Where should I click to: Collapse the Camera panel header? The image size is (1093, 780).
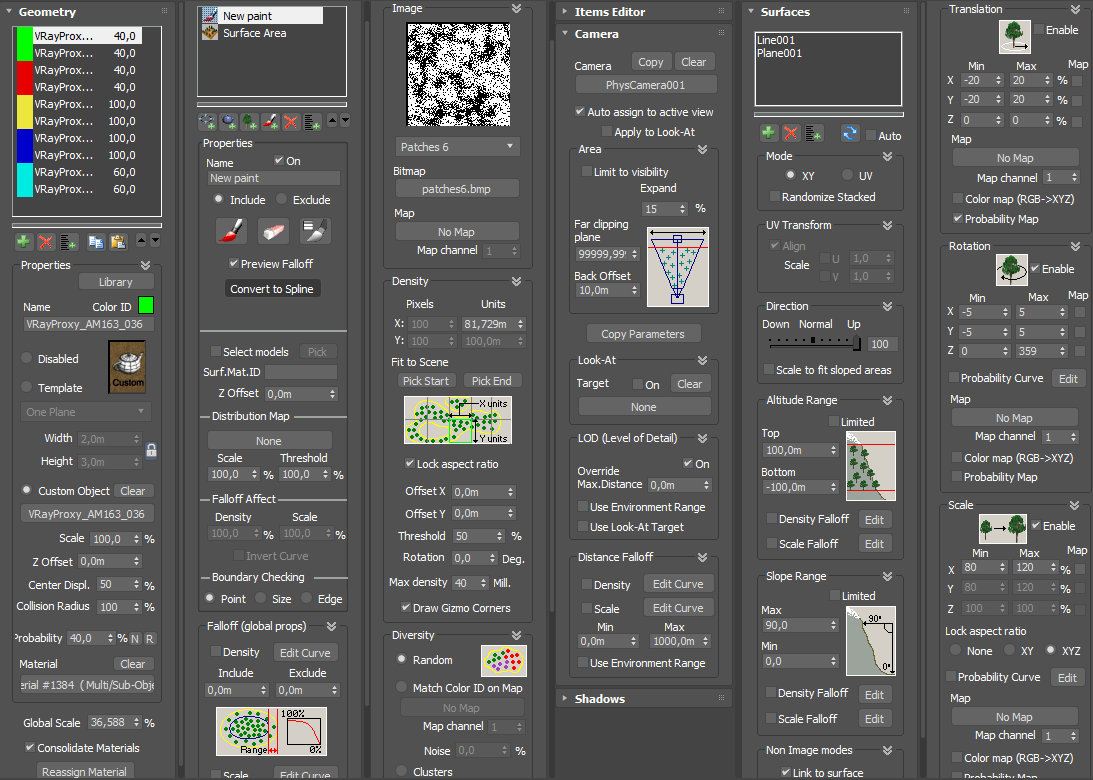[x=596, y=33]
